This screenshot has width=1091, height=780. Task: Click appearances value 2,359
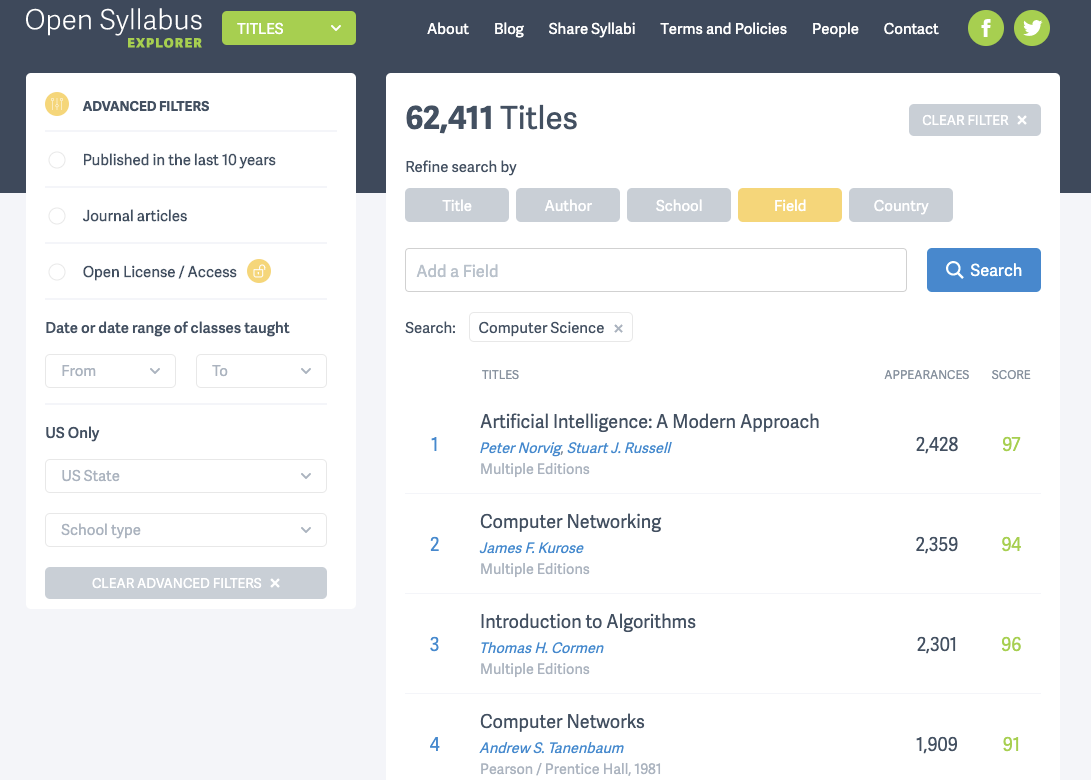coord(937,544)
